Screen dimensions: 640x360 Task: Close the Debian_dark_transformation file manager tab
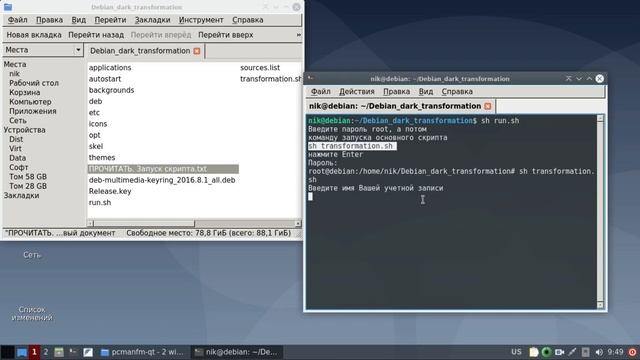197,51
